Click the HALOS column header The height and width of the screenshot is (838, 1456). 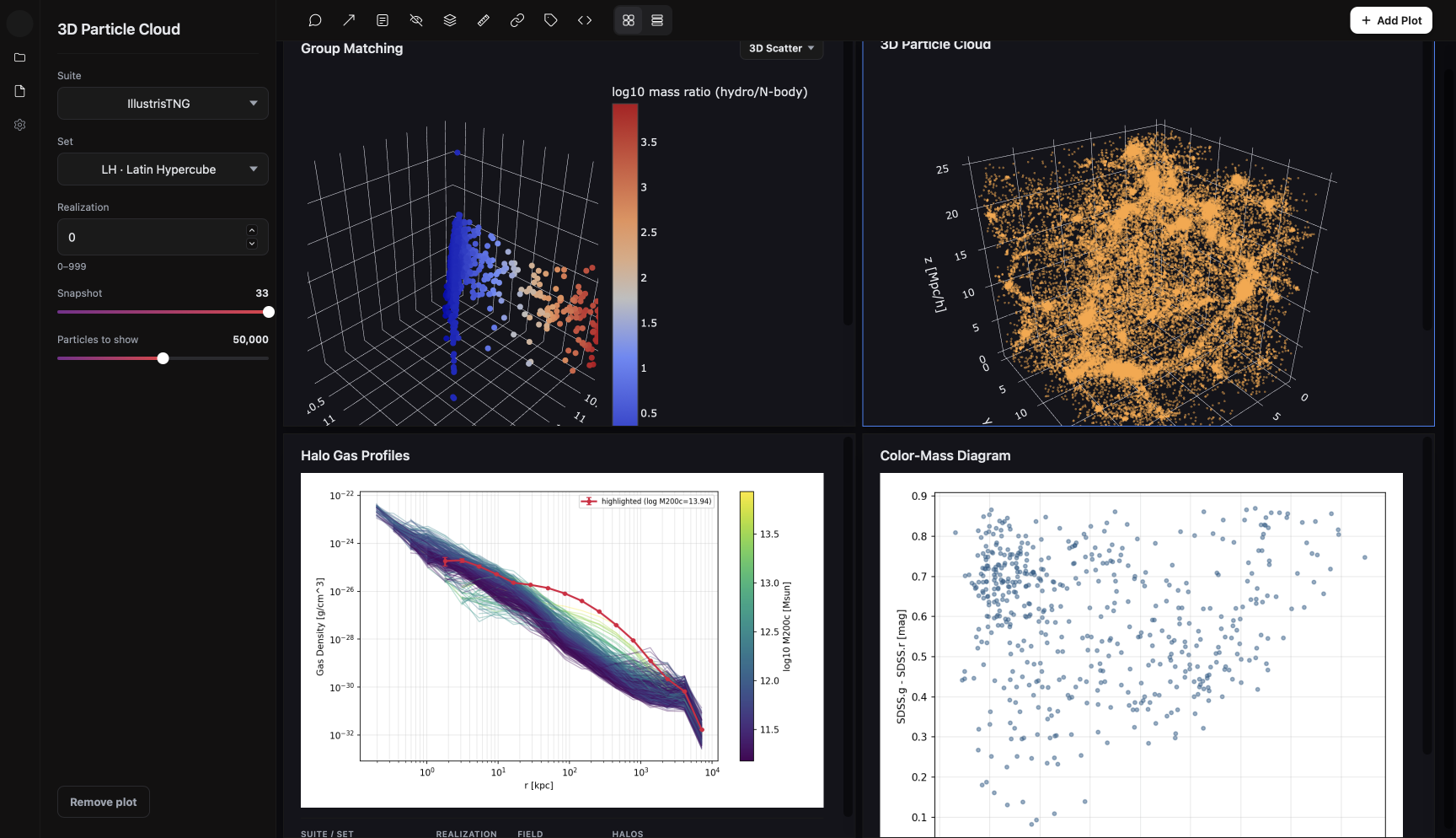[x=628, y=834]
